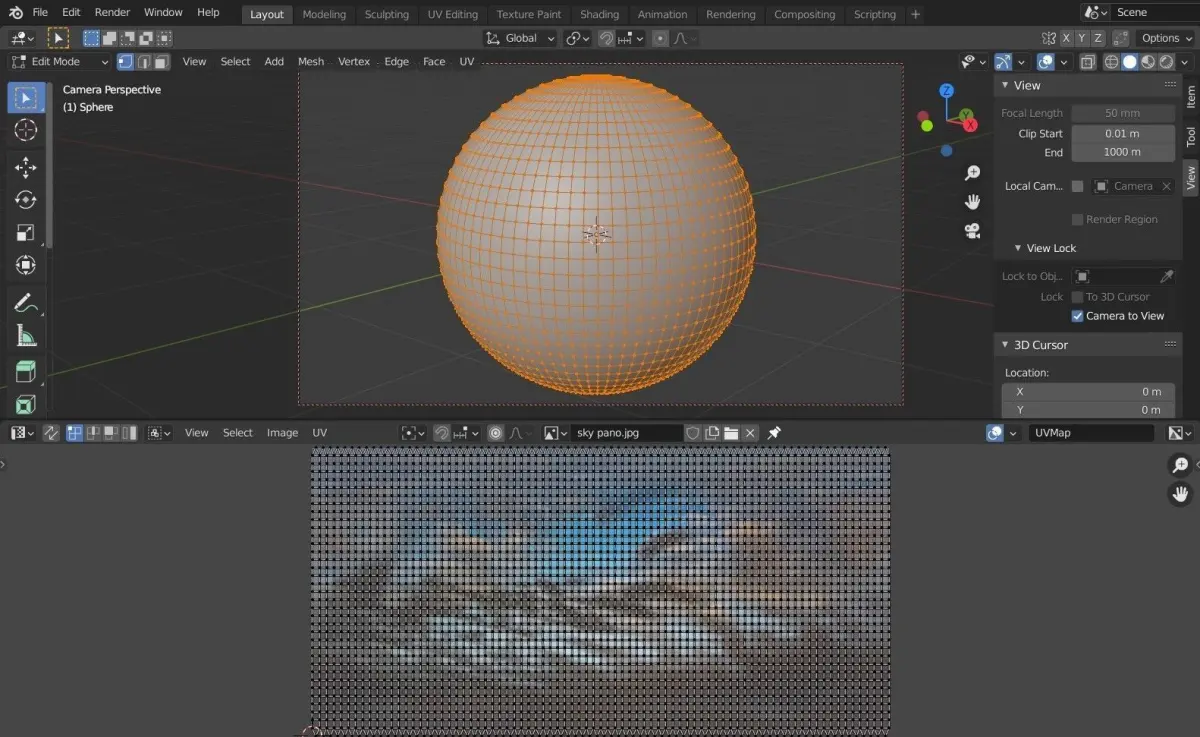Activate the Move tool
The width and height of the screenshot is (1200, 737).
[x=26, y=168]
